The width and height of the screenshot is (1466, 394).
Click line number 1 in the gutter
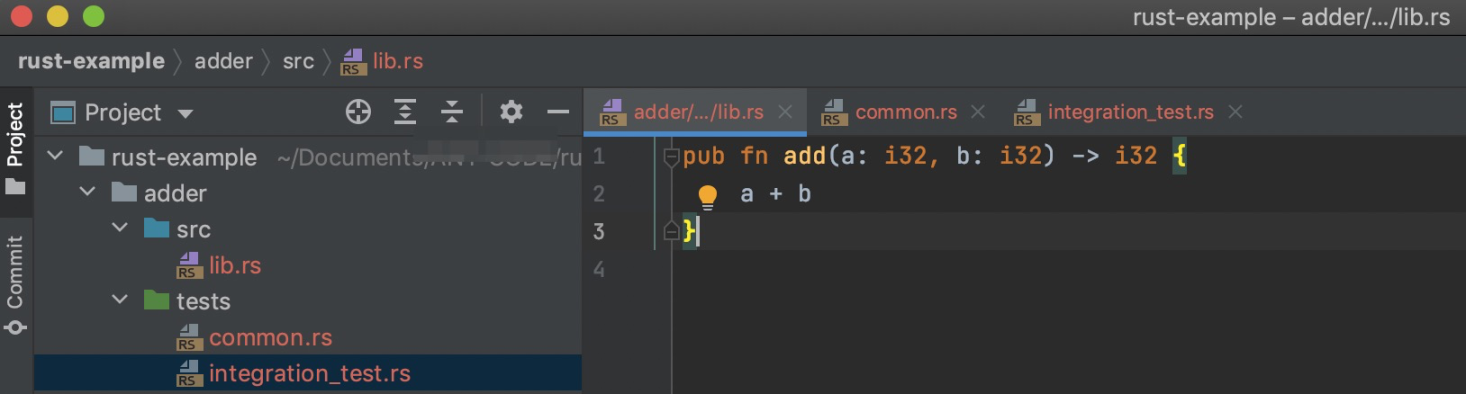tap(599, 157)
